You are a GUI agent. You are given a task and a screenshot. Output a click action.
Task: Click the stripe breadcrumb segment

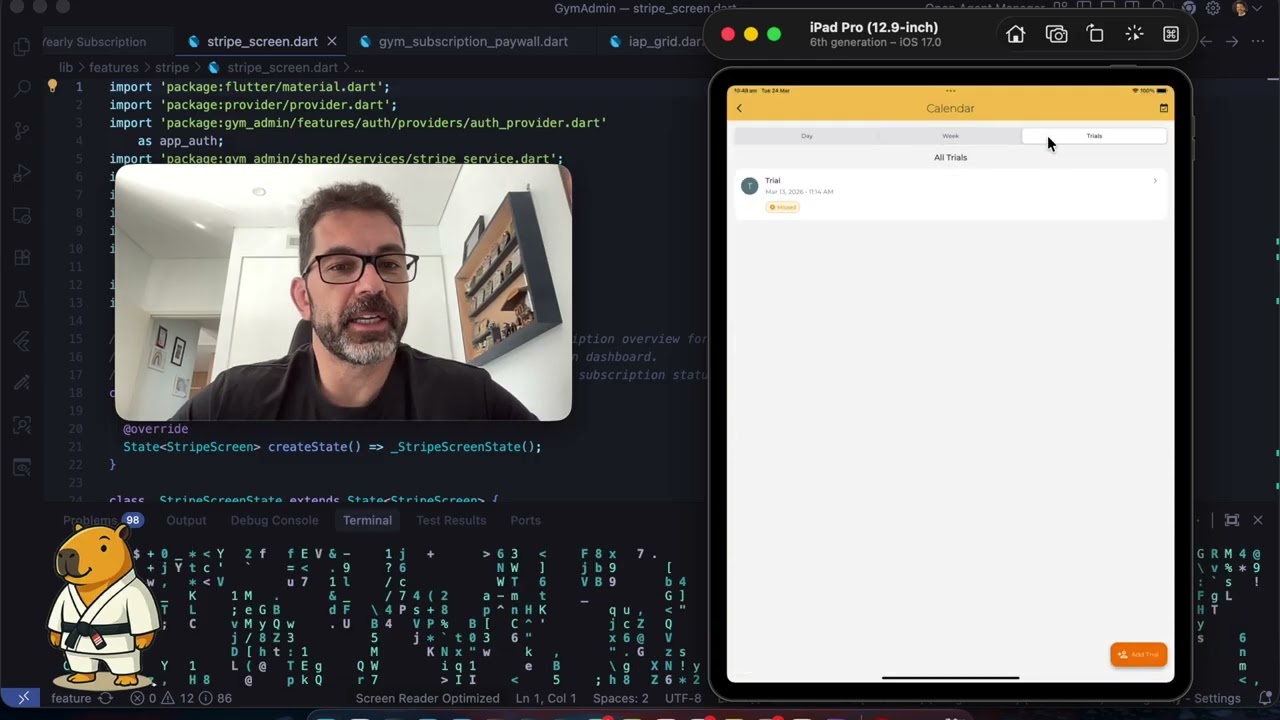pos(172,68)
